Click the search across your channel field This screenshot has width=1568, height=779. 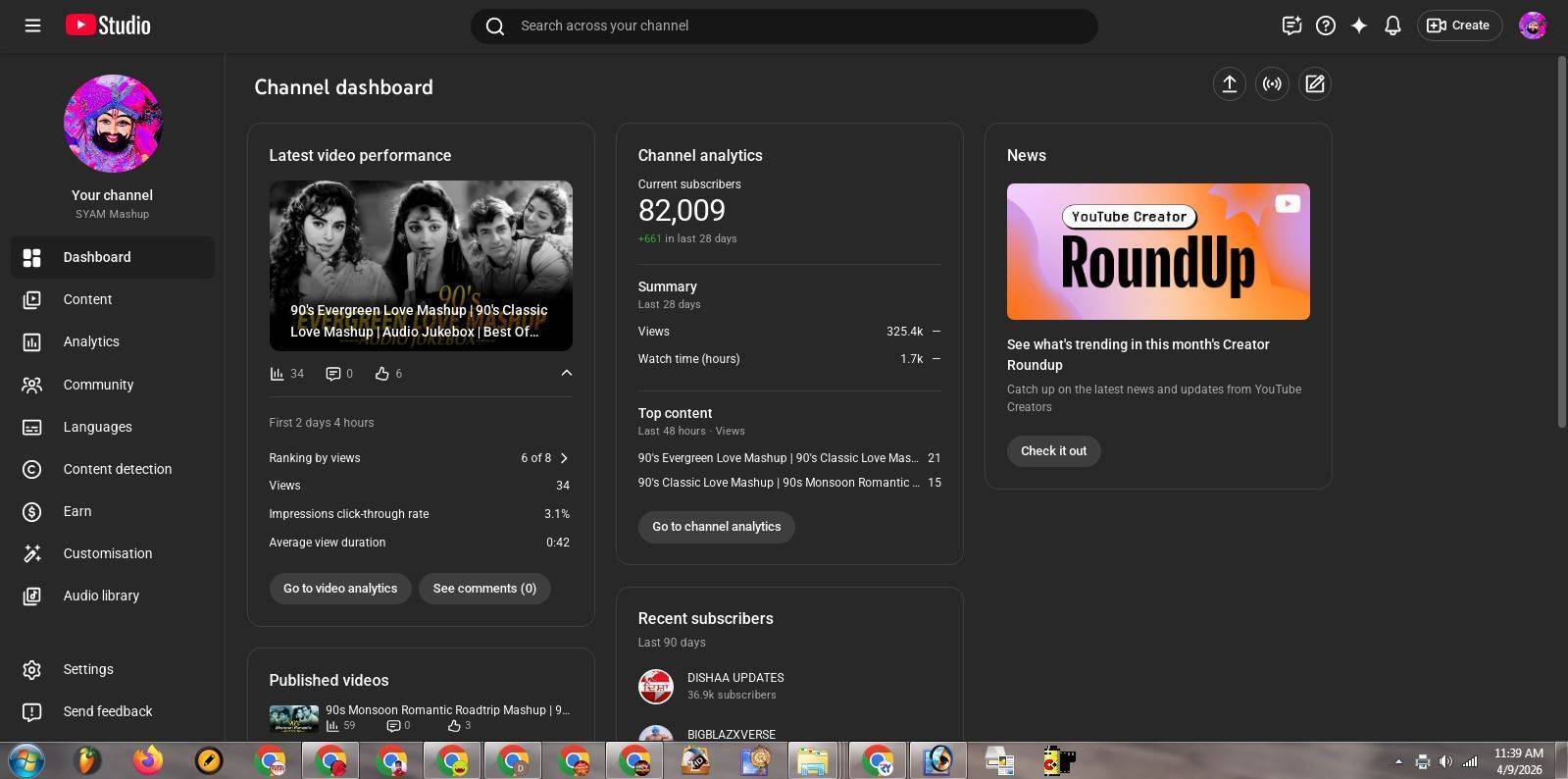(x=784, y=26)
